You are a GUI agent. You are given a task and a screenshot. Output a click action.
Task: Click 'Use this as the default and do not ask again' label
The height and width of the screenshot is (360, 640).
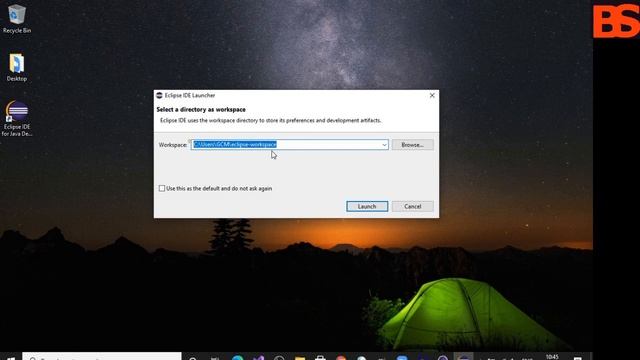pyautogui.click(x=219, y=189)
